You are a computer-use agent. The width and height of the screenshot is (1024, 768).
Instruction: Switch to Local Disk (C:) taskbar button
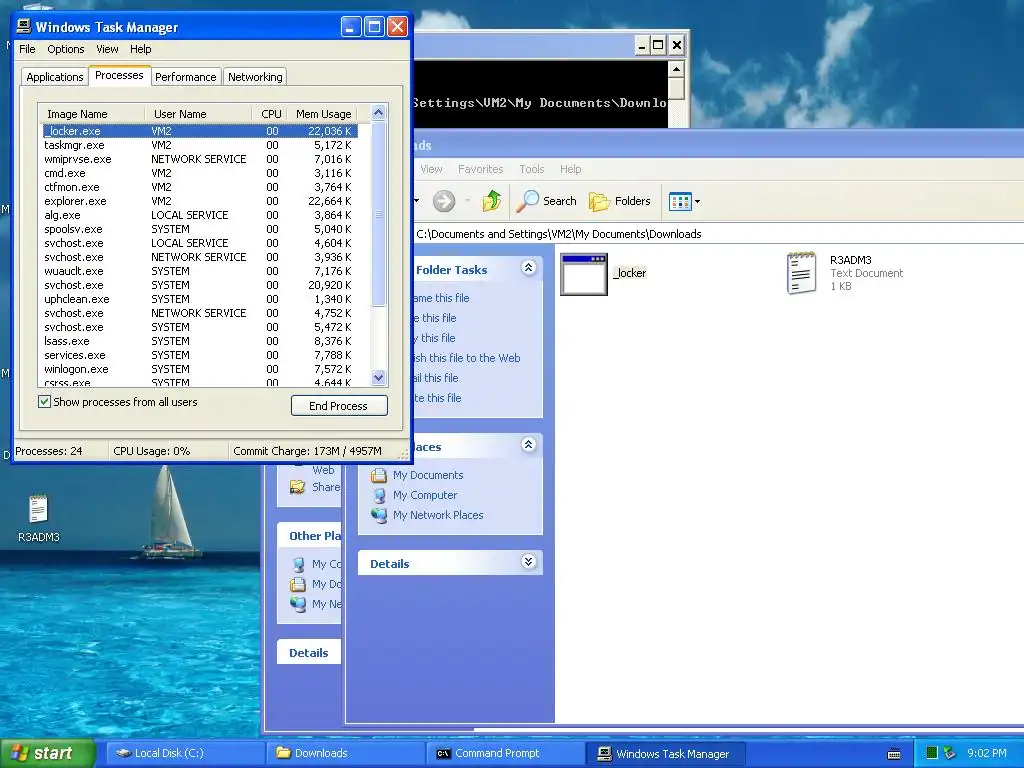[185, 753]
